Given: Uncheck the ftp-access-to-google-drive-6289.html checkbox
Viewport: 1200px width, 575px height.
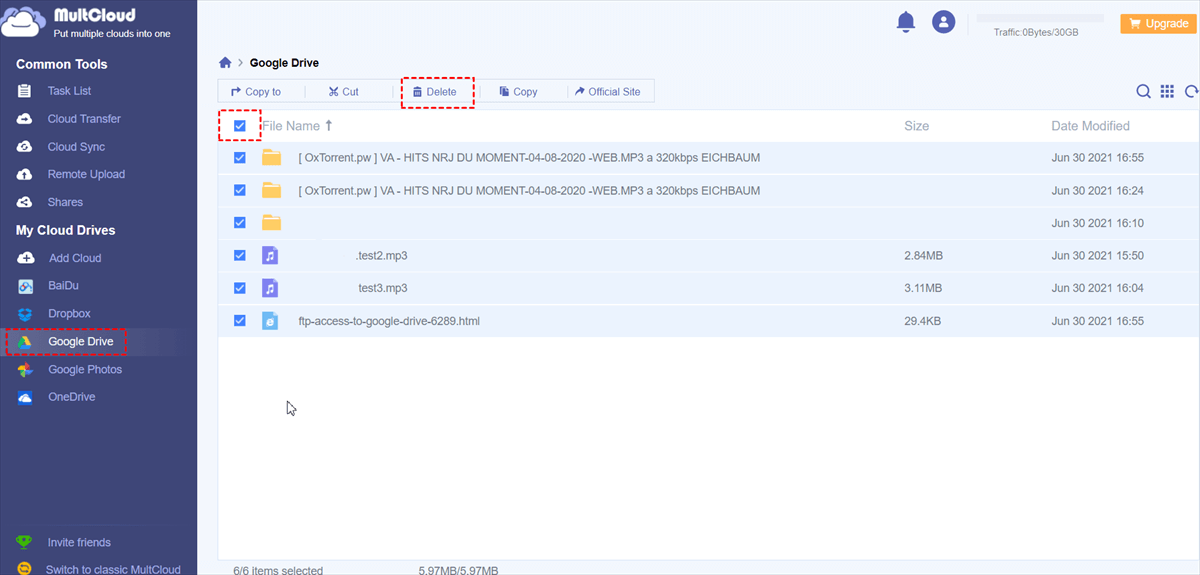Looking at the screenshot, I should [x=240, y=320].
